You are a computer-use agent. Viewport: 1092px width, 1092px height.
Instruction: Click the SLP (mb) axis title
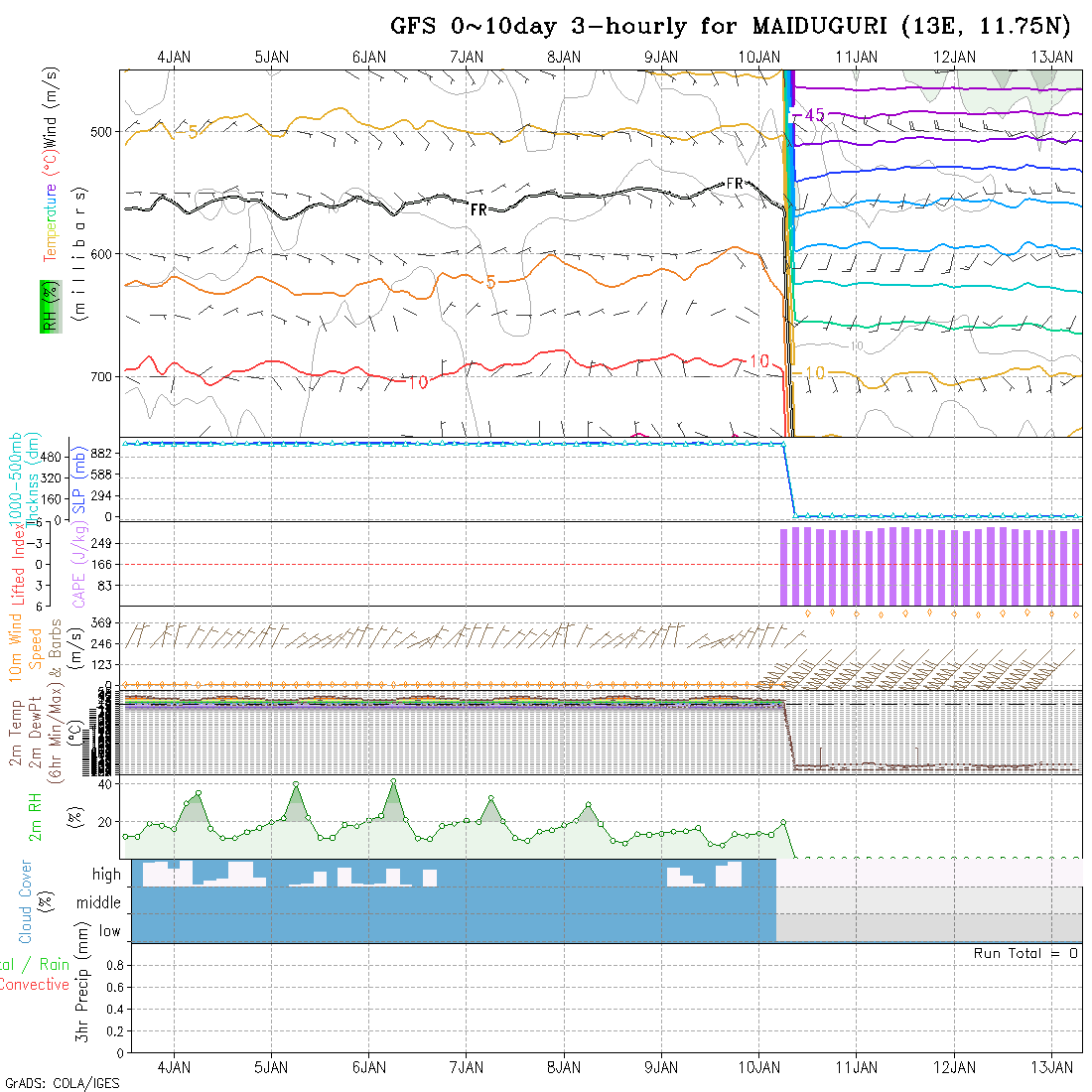(78, 479)
